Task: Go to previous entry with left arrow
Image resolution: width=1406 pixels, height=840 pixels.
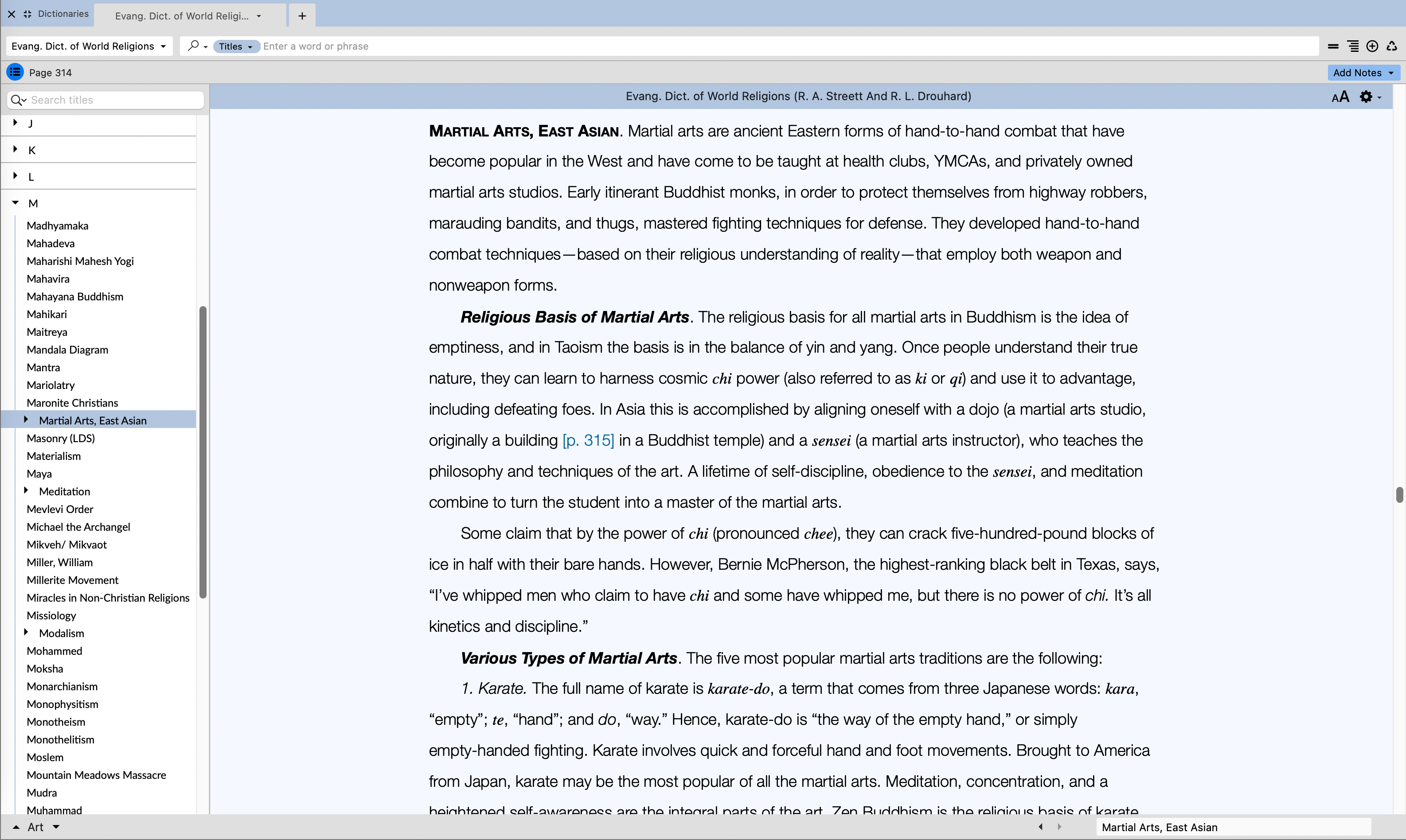Action: (x=1040, y=826)
